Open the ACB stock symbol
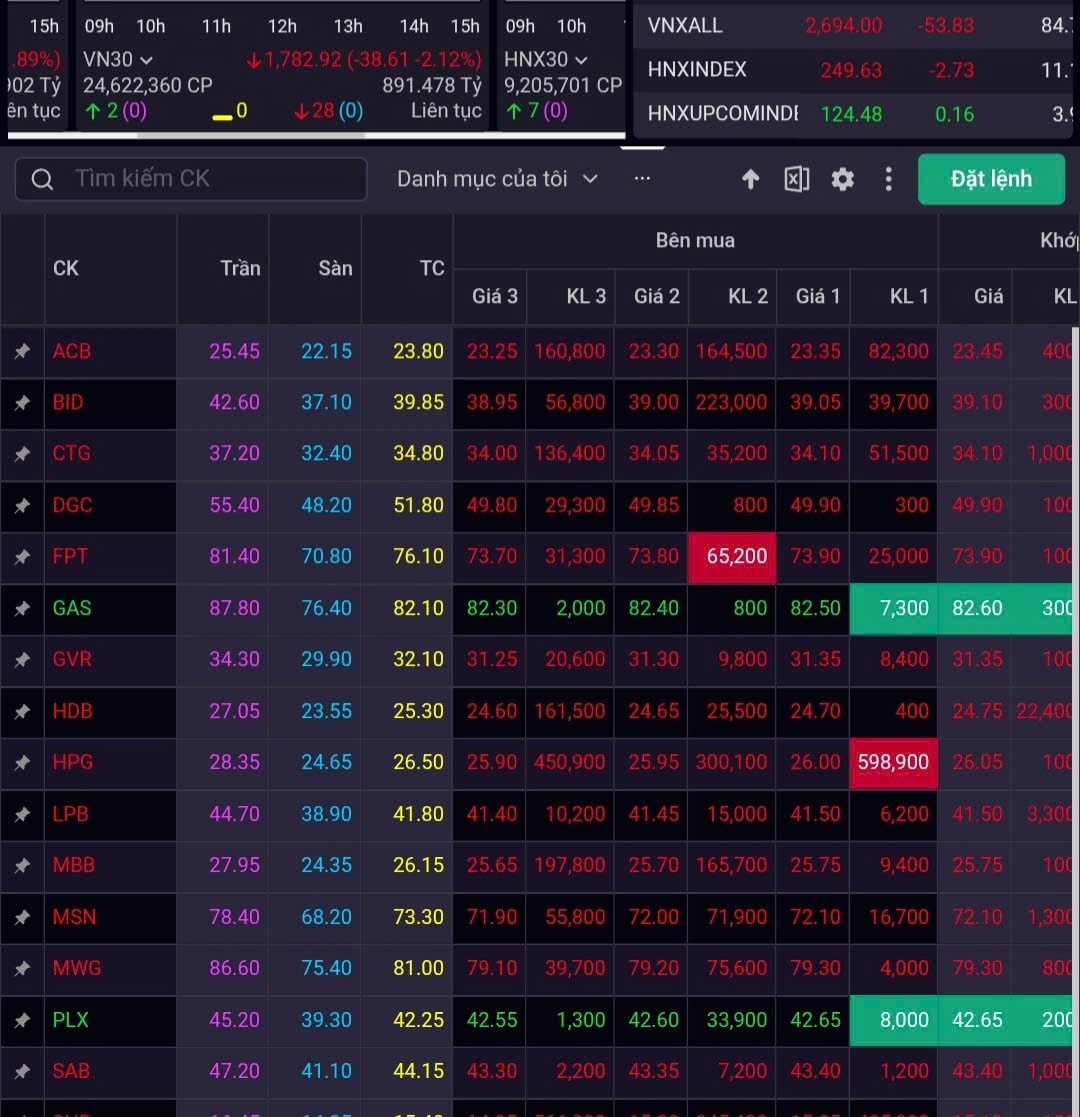Image resolution: width=1080 pixels, height=1117 pixels. pos(71,351)
